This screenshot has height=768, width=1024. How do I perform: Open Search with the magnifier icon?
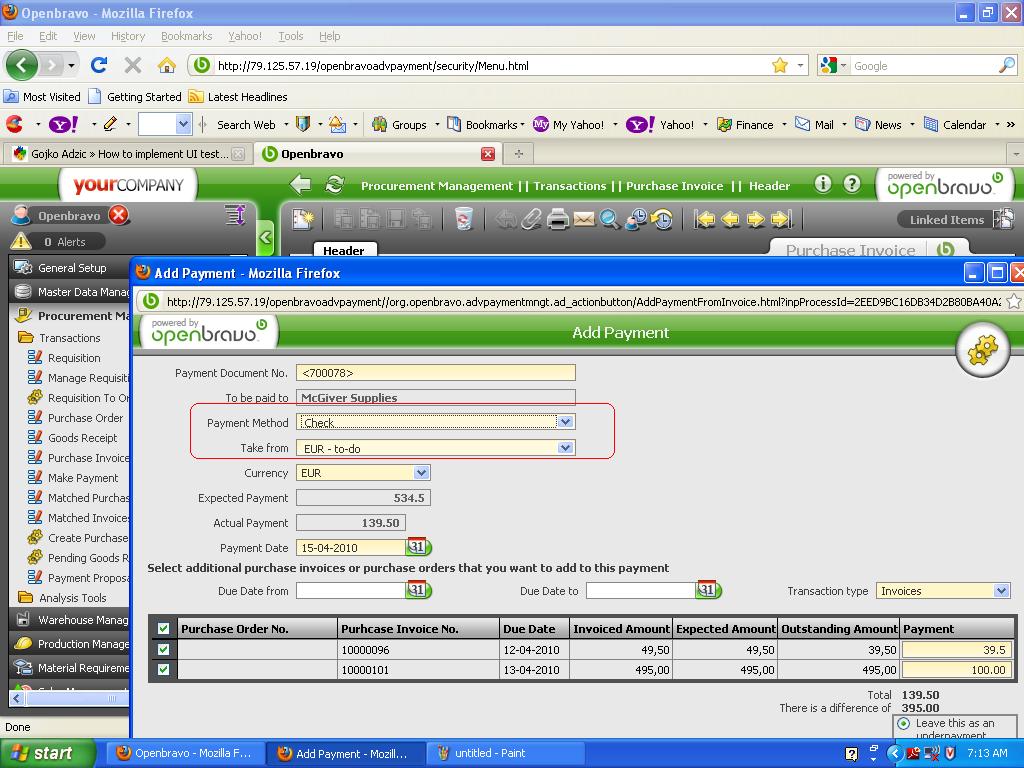(x=609, y=219)
